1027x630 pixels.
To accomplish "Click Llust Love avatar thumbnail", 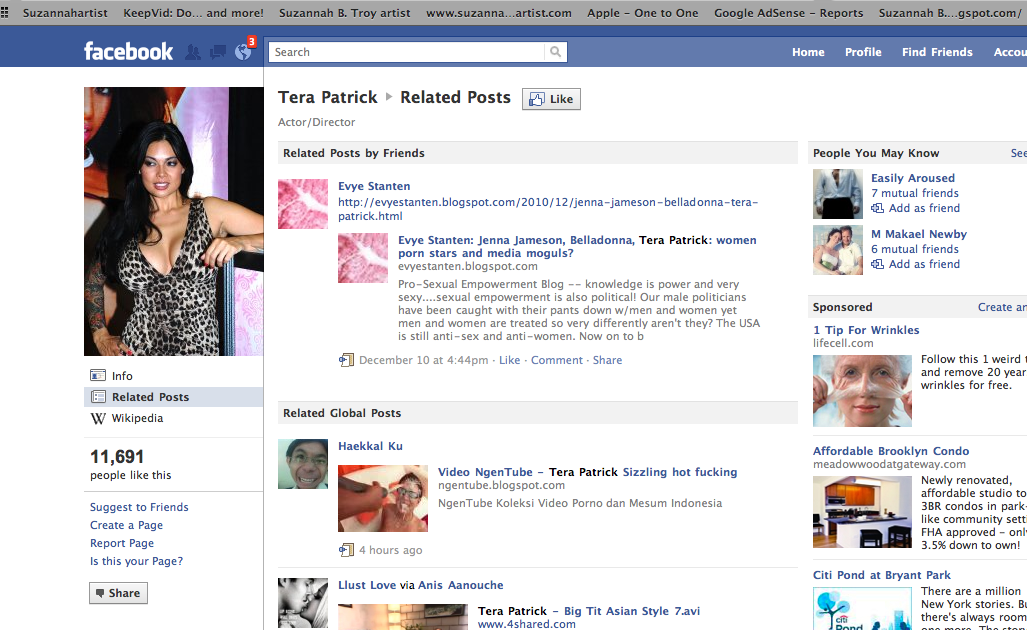I will tap(303, 602).
